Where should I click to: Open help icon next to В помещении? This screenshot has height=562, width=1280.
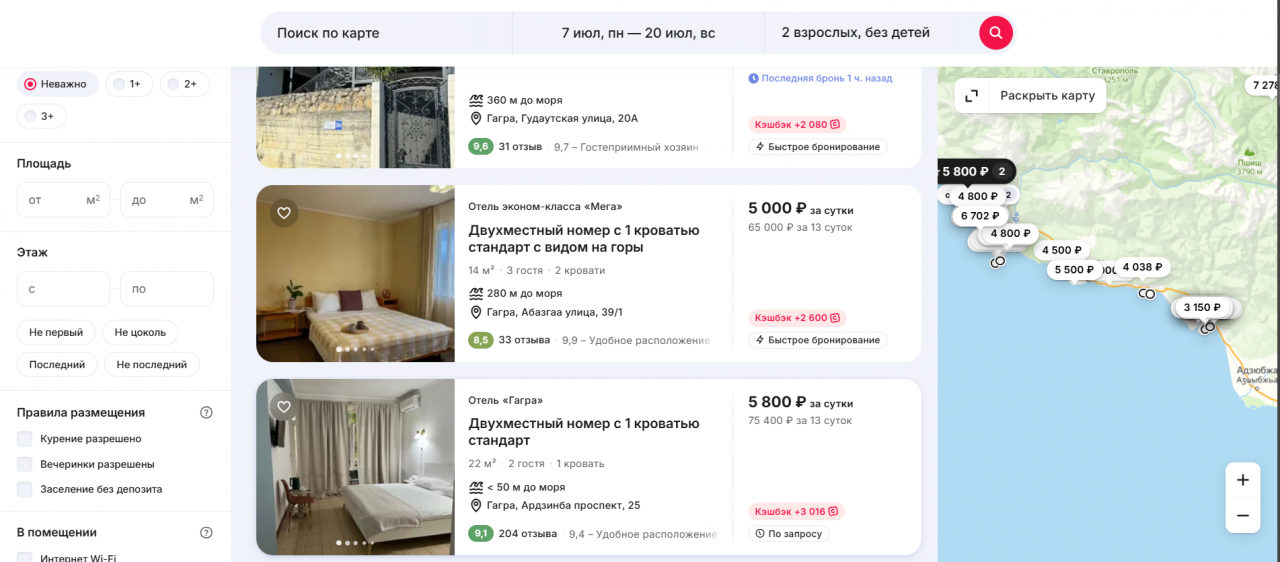[206, 533]
